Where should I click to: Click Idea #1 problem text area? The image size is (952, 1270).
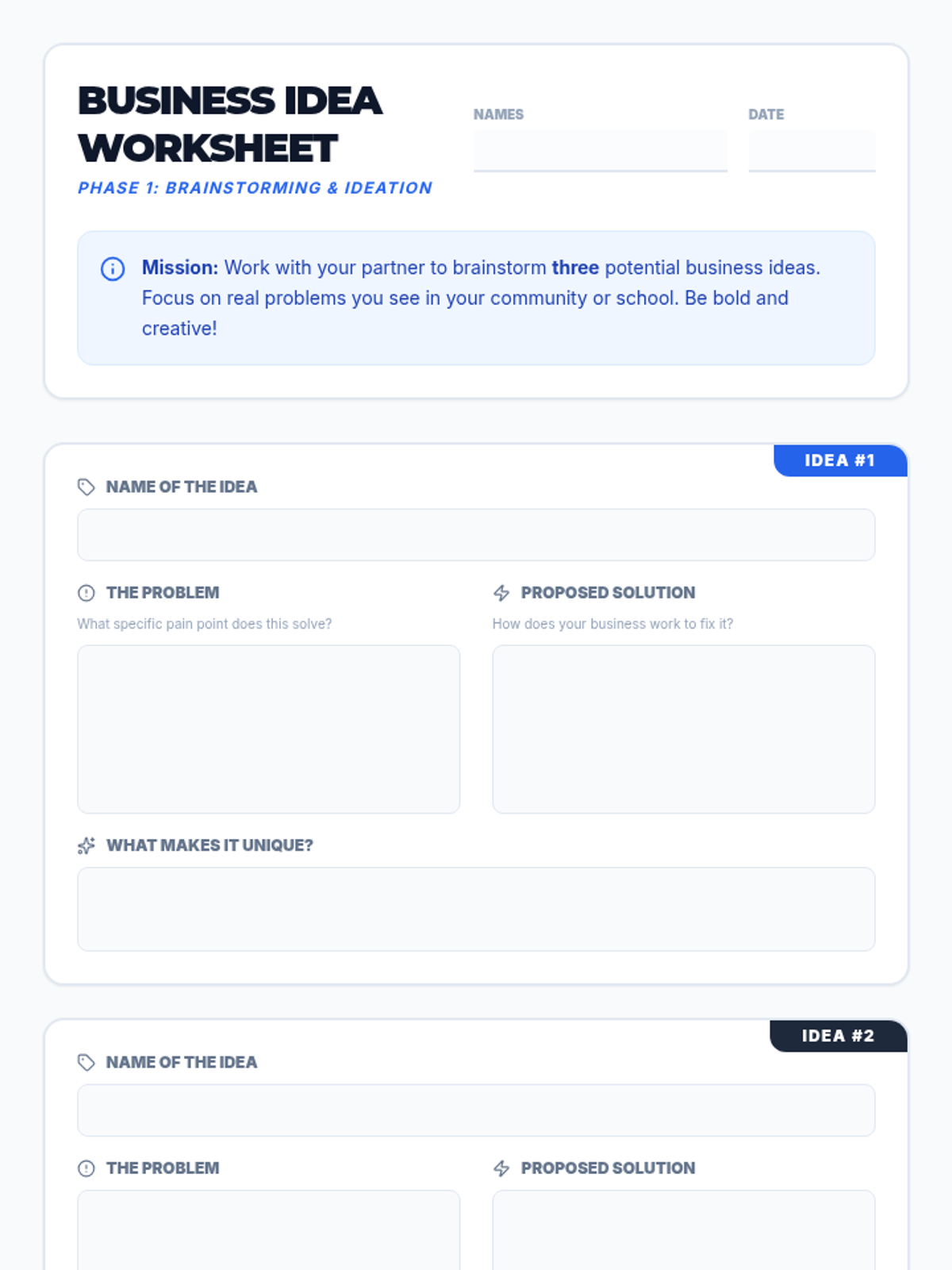[x=268, y=729]
